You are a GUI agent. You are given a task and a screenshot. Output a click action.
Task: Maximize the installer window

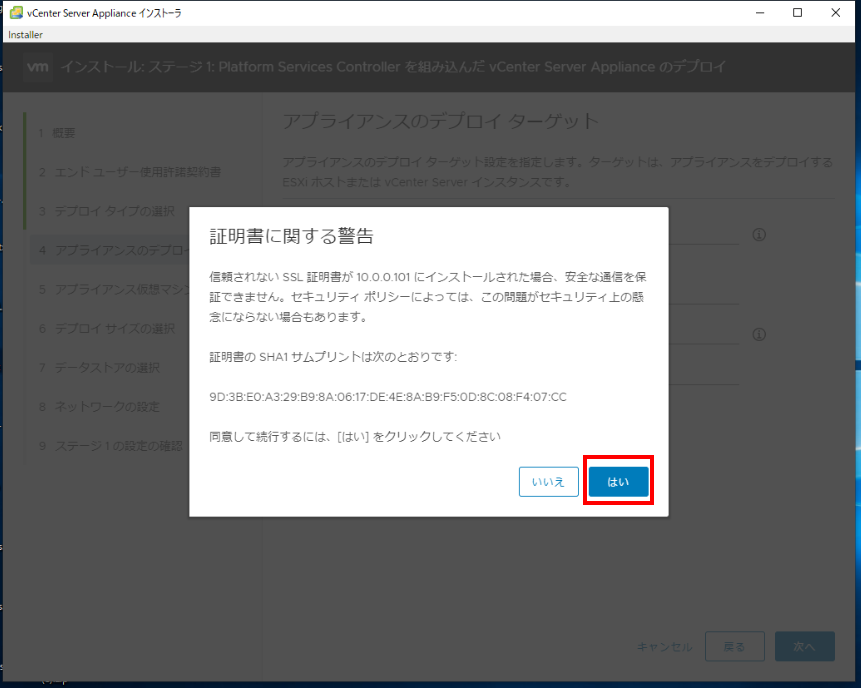[x=797, y=13]
